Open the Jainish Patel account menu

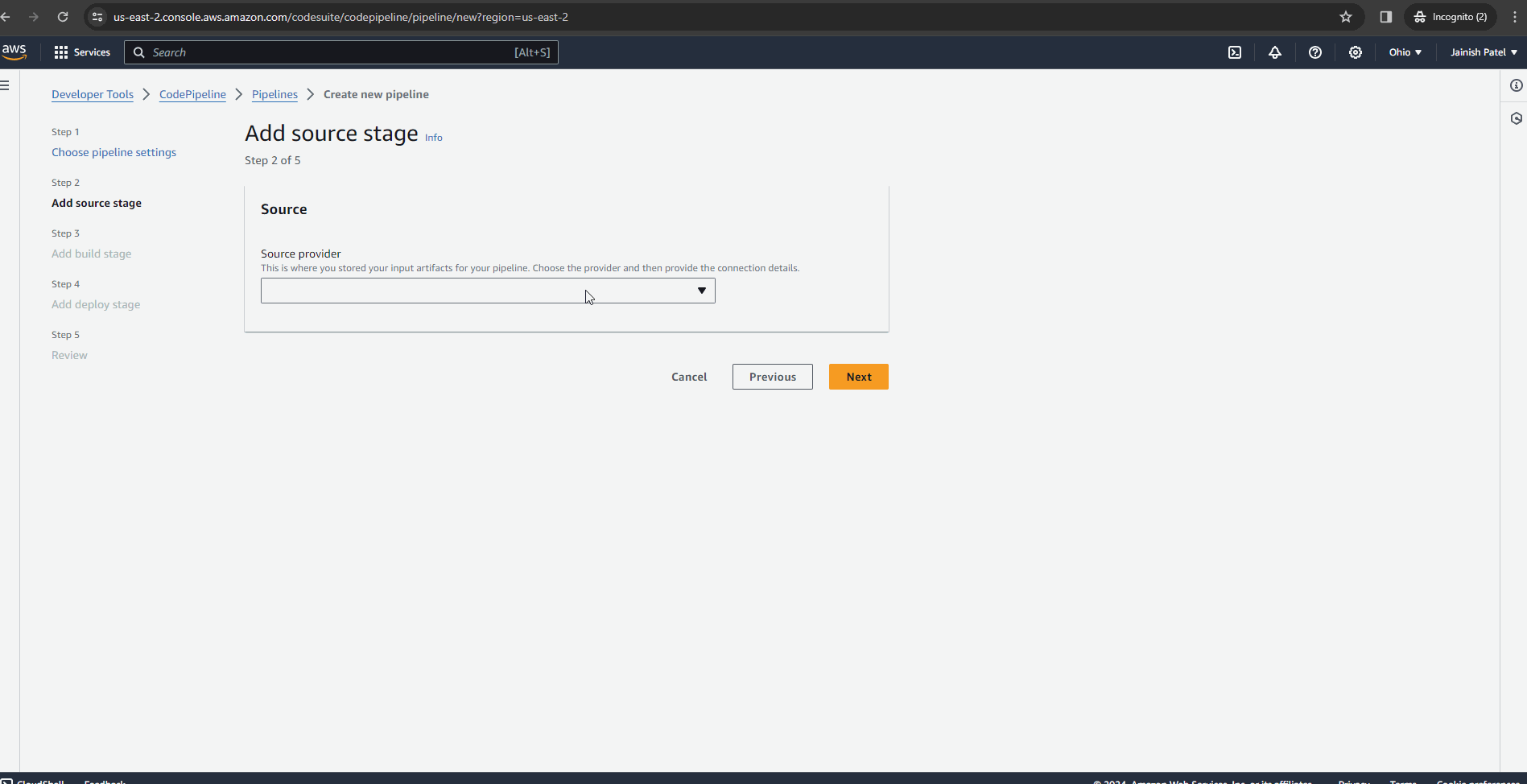1482,52
